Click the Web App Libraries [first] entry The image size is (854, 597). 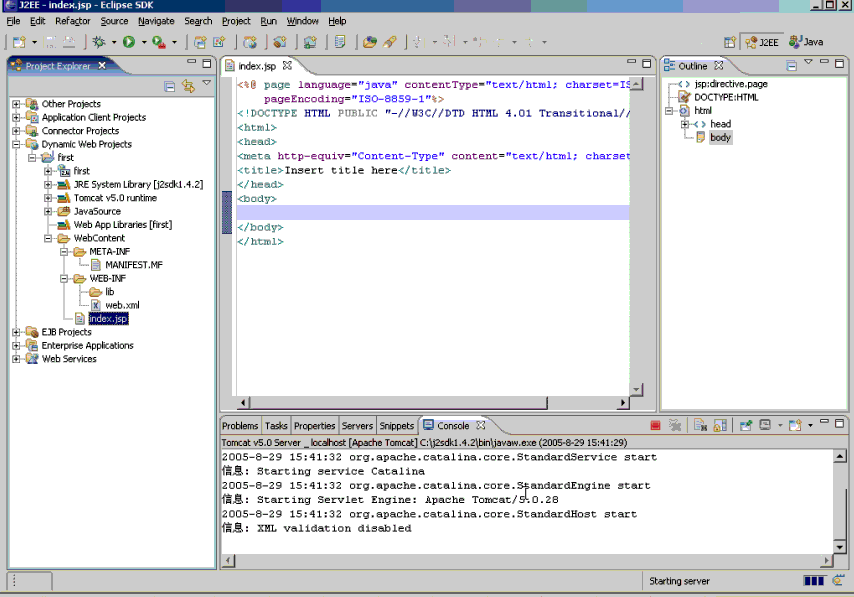click(123, 224)
